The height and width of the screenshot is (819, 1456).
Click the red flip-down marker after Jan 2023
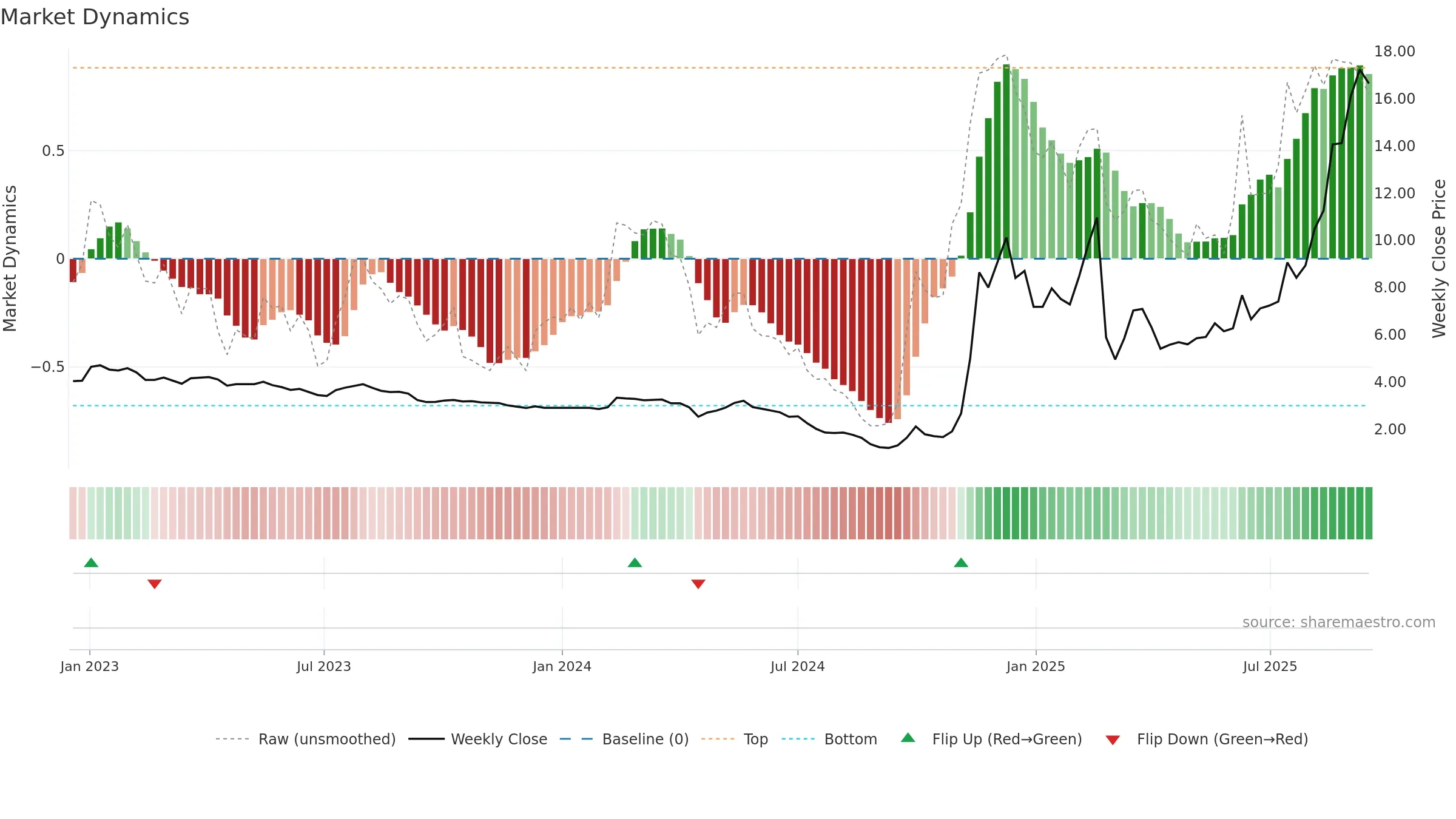[155, 584]
